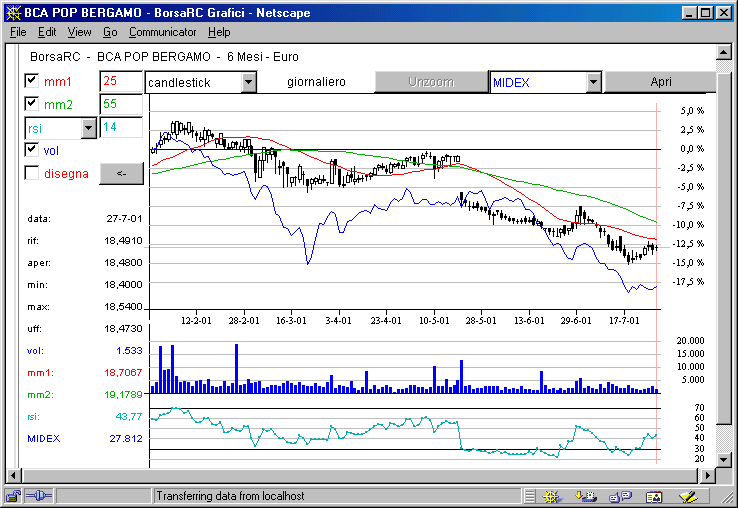Click the vertical scrollbar down arrow

point(724,459)
